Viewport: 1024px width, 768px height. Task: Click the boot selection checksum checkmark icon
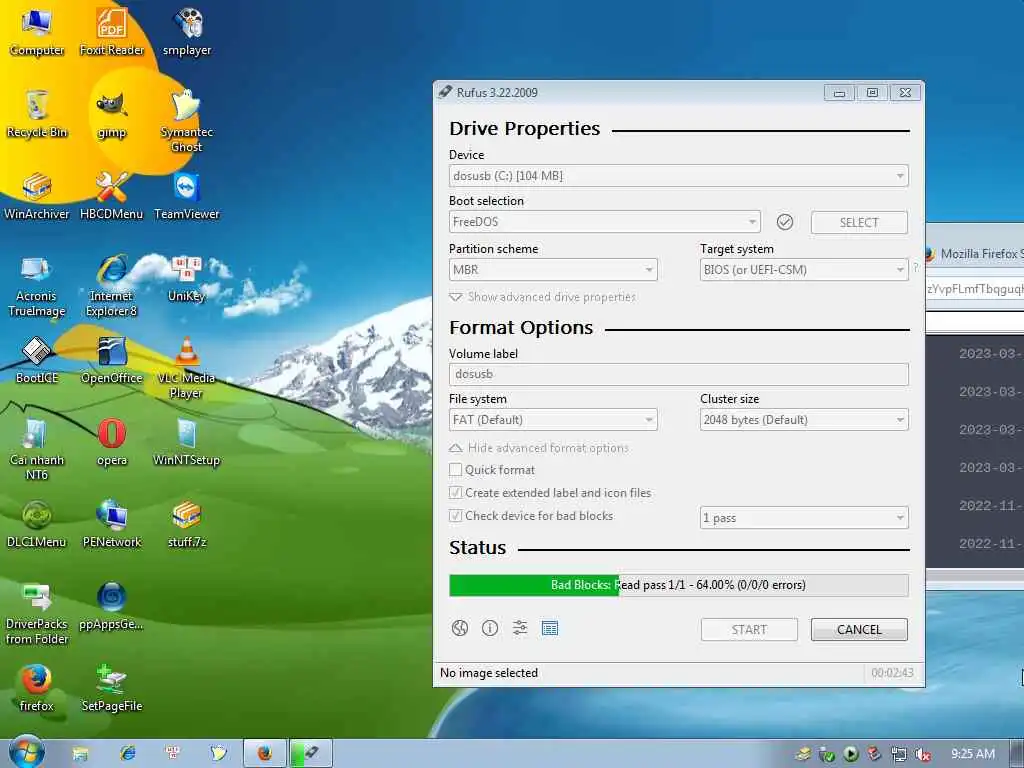pyautogui.click(x=785, y=222)
